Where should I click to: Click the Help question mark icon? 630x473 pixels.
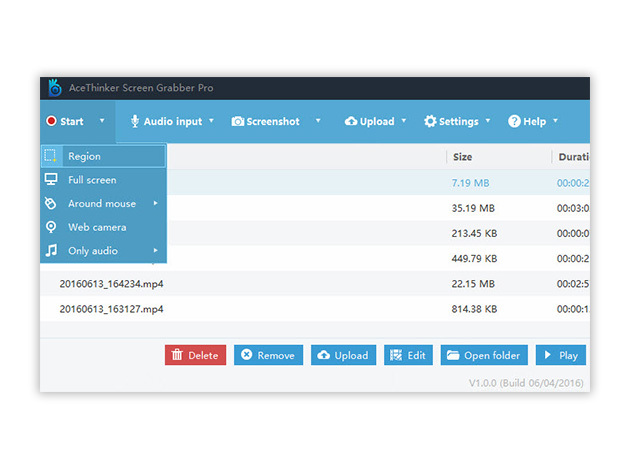(x=514, y=121)
